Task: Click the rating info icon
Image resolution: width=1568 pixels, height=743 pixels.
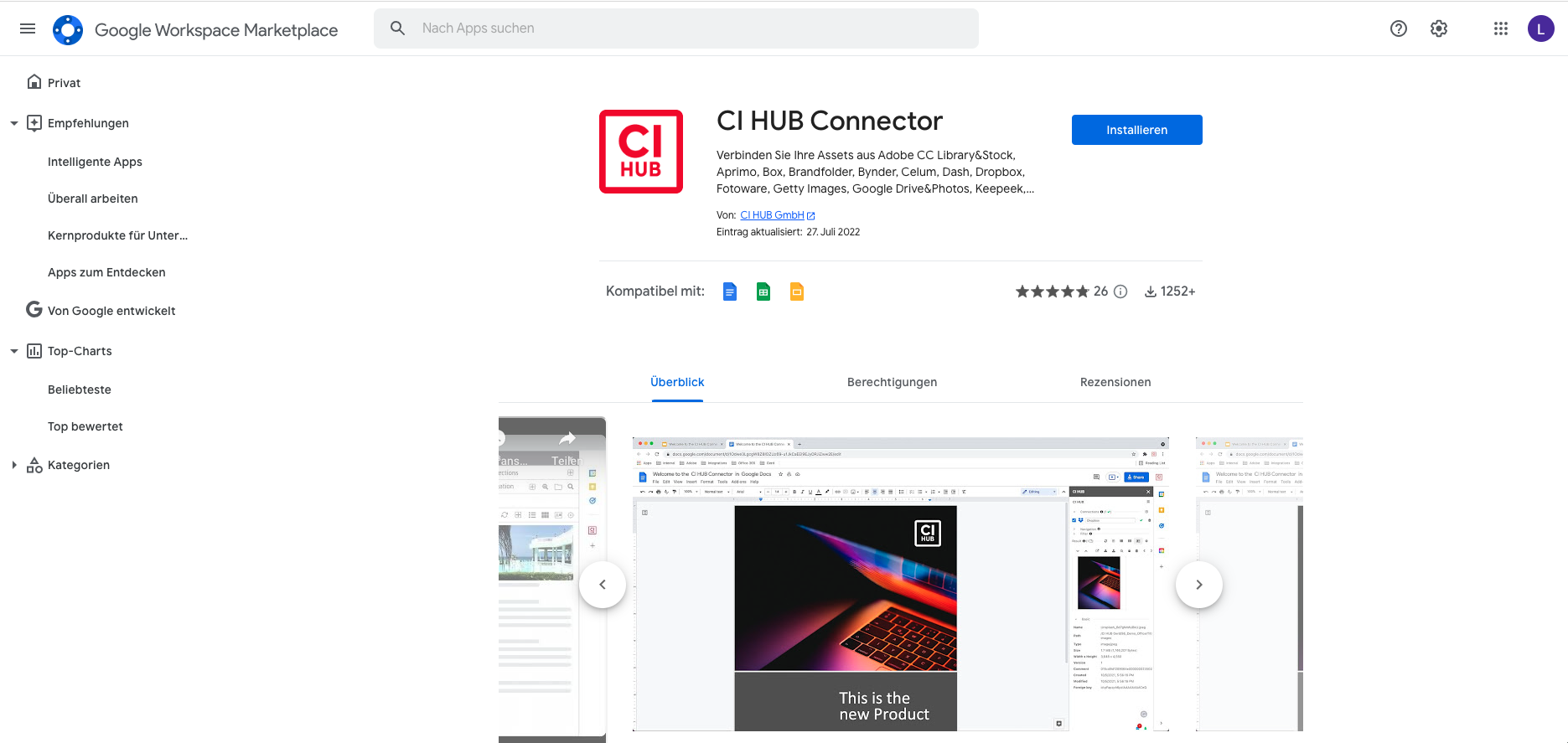Action: coord(1120,292)
